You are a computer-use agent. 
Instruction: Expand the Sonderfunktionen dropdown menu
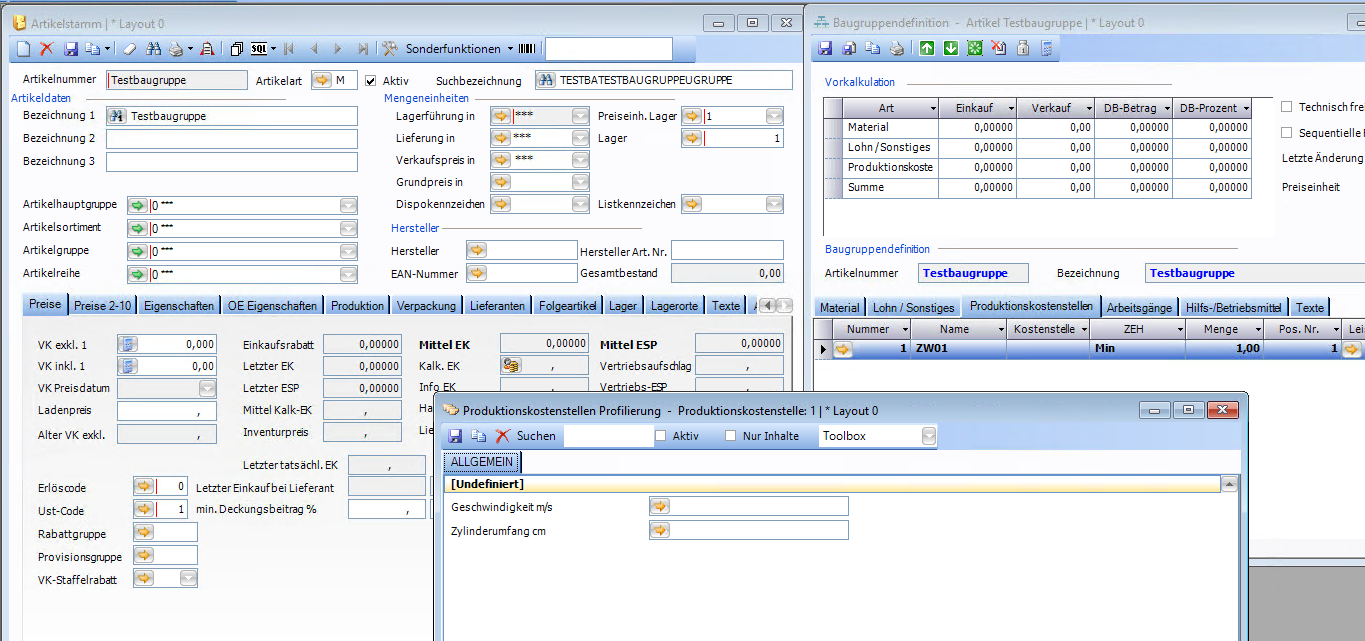tap(510, 48)
